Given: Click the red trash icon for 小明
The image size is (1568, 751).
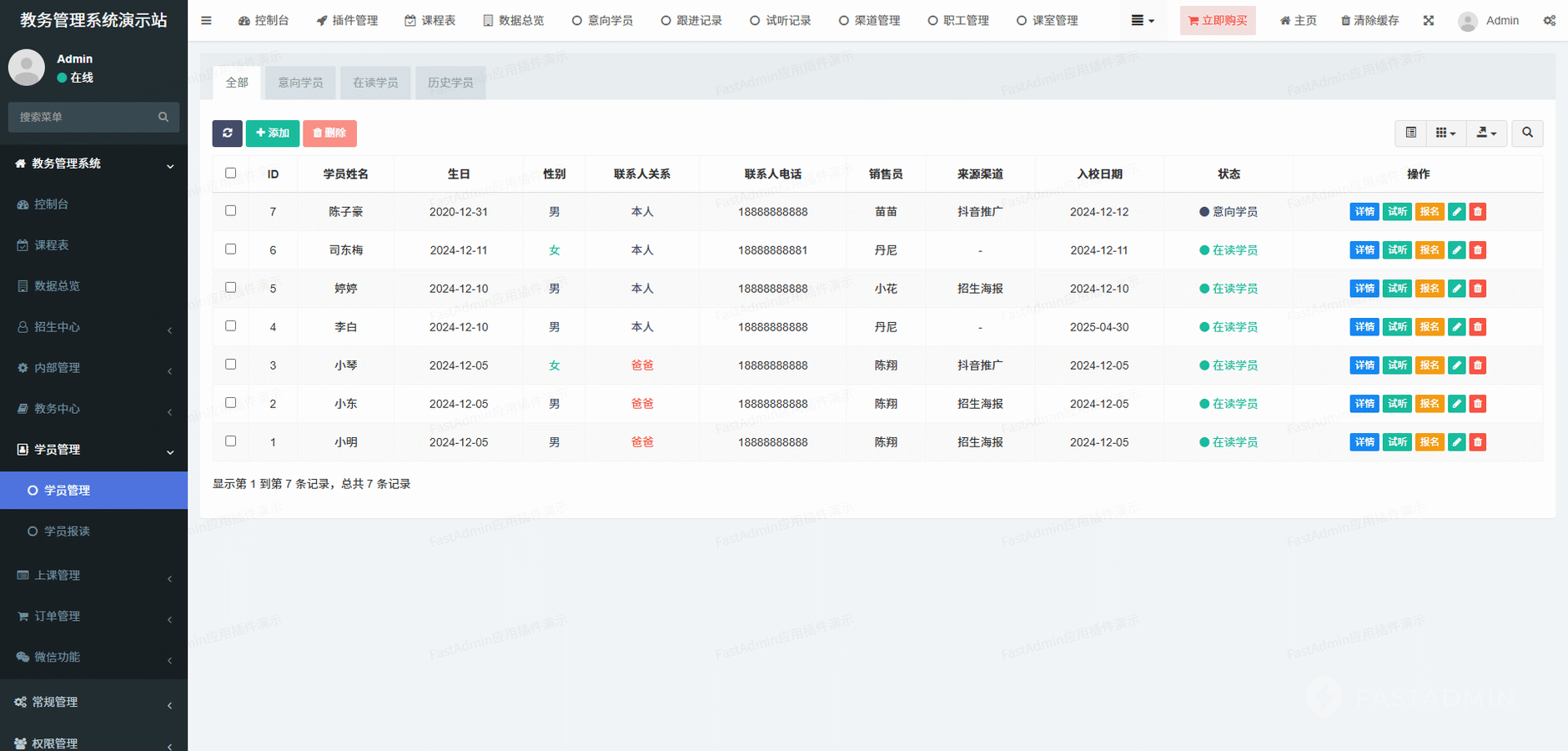Looking at the screenshot, I should click(1477, 442).
